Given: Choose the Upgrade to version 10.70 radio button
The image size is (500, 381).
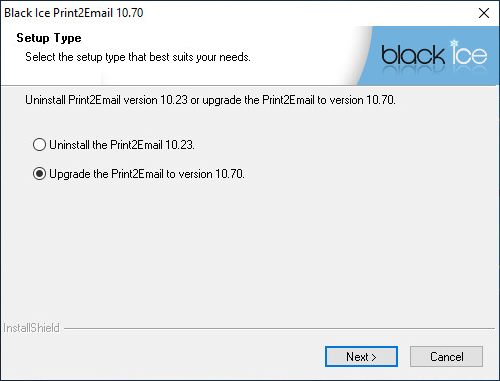Looking at the screenshot, I should pyautogui.click(x=39, y=174).
